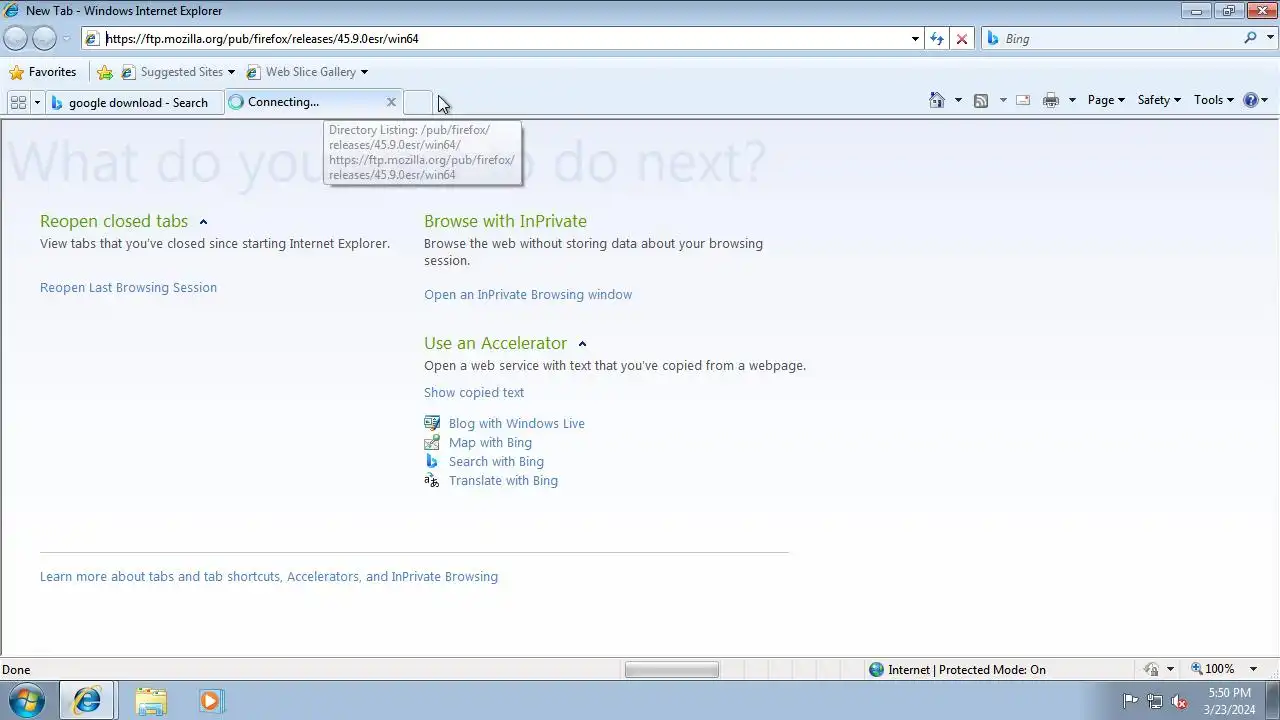Click the Translate with Bing icon

432,480
